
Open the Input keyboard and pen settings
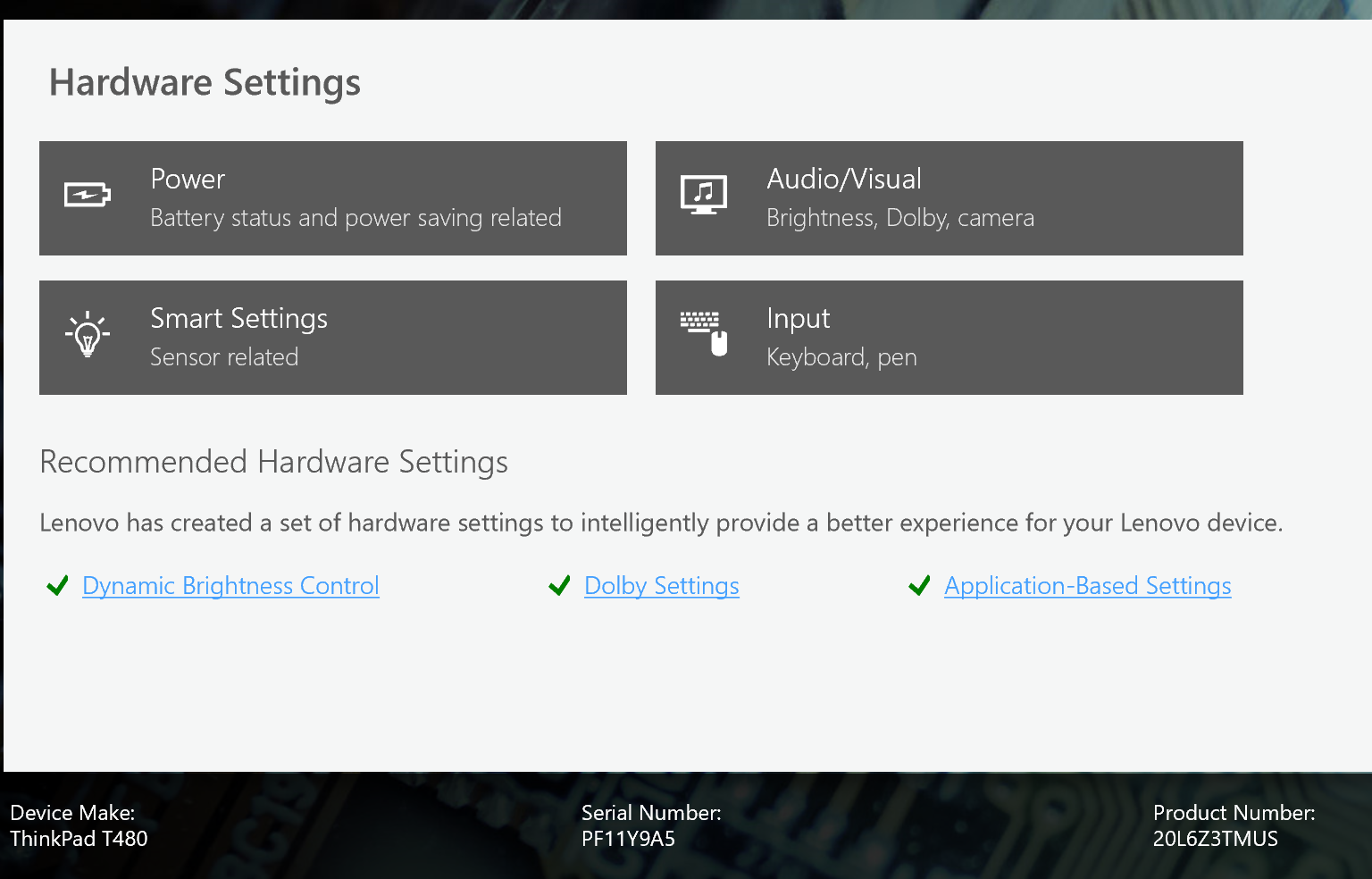(x=949, y=338)
